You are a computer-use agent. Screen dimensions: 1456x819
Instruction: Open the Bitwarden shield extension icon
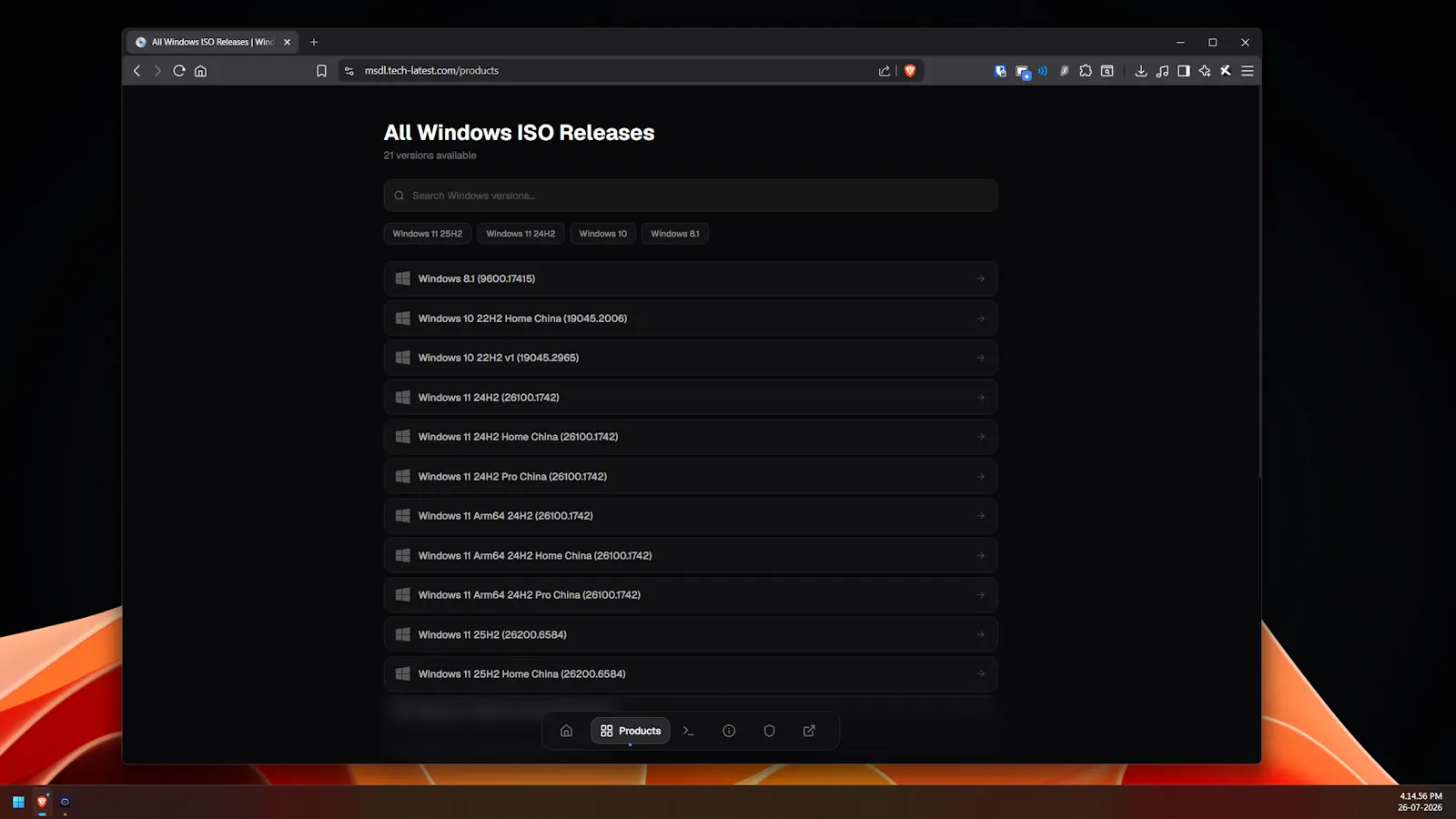click(1000, 70)
